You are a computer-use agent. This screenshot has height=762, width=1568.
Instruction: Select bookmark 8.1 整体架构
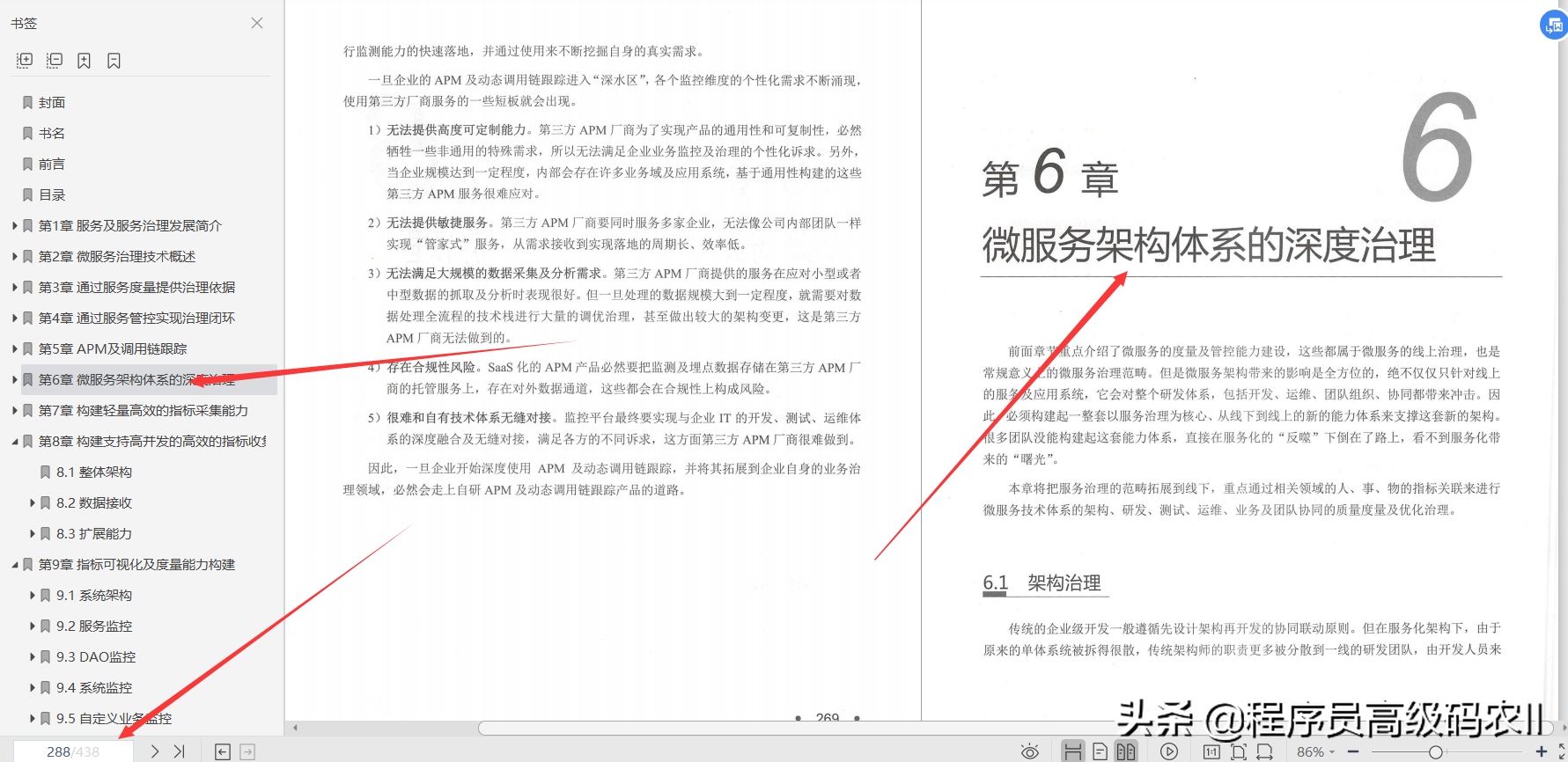(94, 472)
